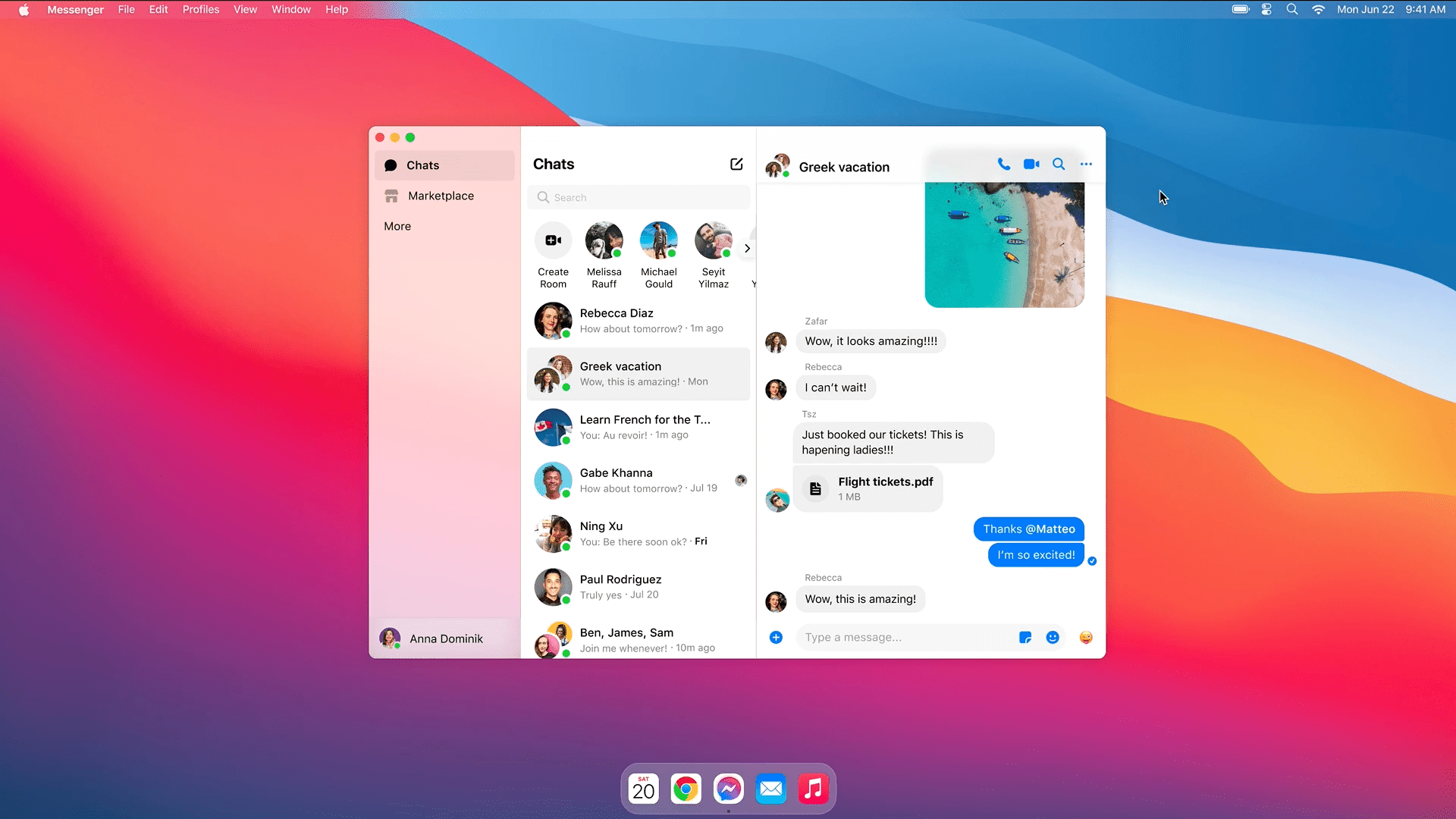The width and height of the screenshot is (1456, 819).
Task: Open Anna Dominik profile at sidebar bottom
Action: [x=444, y=639]
